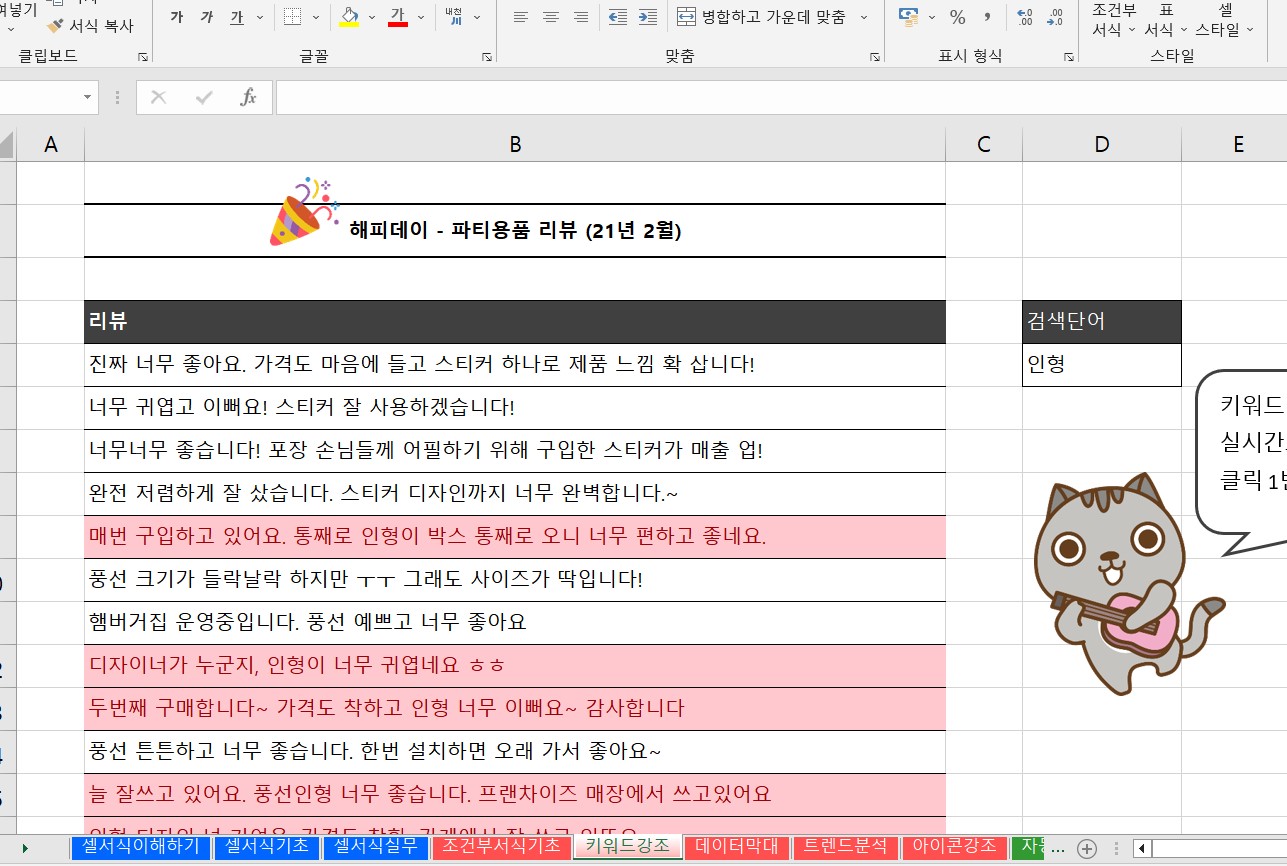The width and height of the screenshot is (1287, 866).
Task: Open Format as Table (표 서식) menu
Action: (x=1164, y=20)
